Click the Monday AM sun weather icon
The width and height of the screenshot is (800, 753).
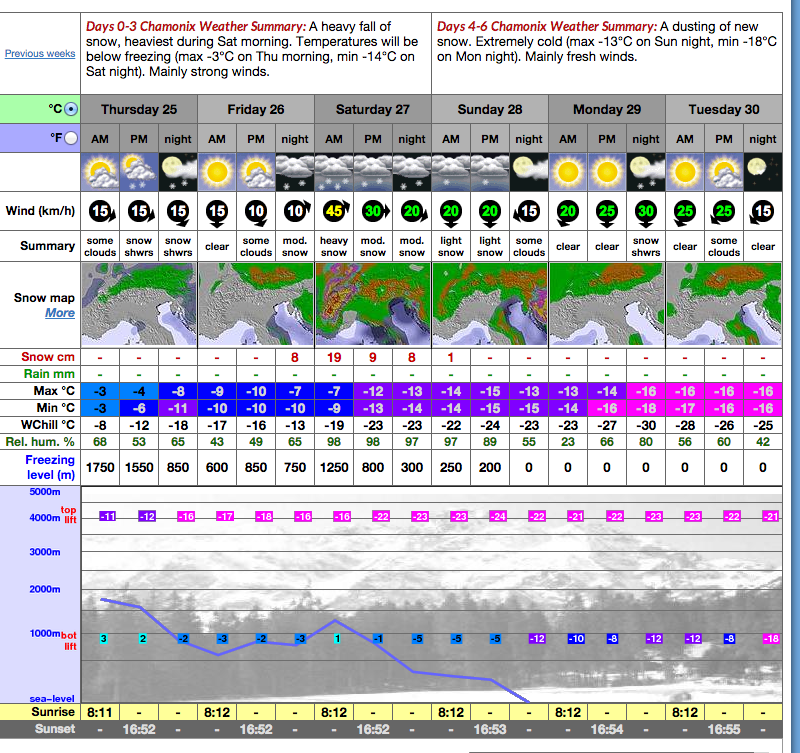coord(568,172)
